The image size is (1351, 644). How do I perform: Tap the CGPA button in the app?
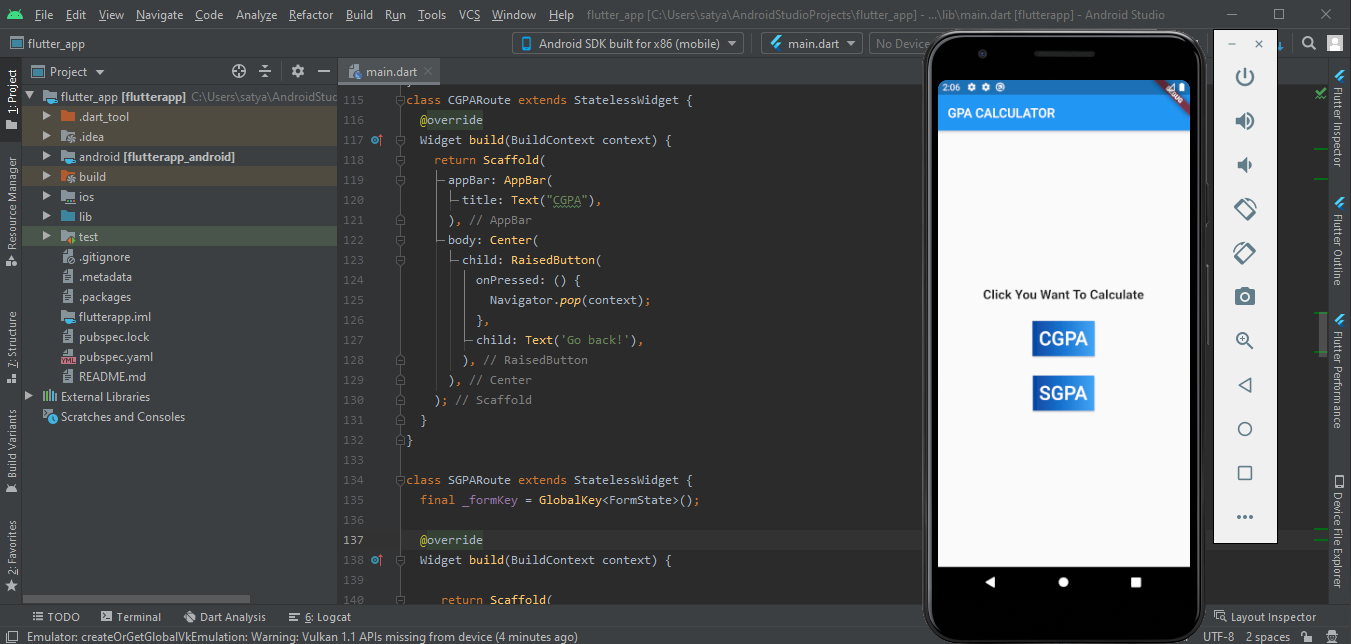1063,339
